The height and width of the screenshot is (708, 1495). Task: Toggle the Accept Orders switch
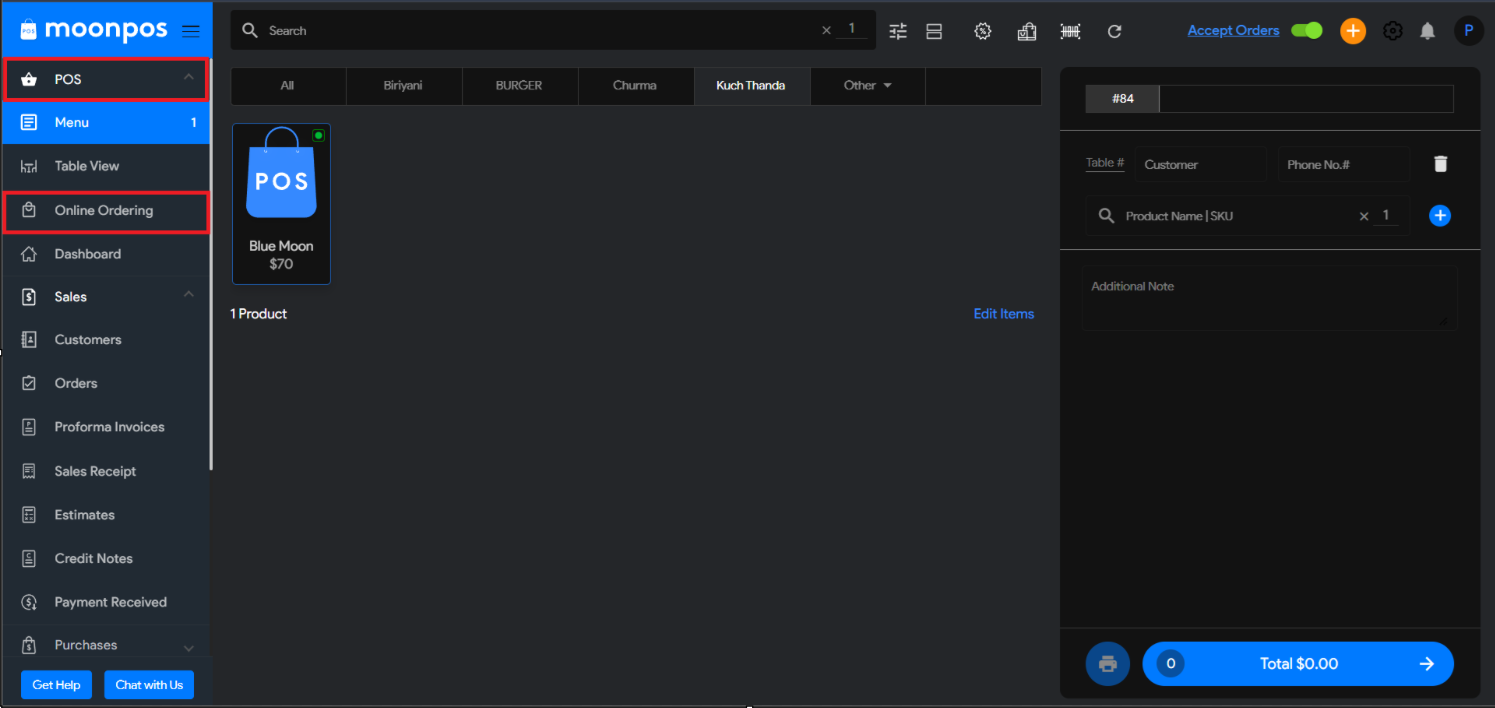point(1306,31)
